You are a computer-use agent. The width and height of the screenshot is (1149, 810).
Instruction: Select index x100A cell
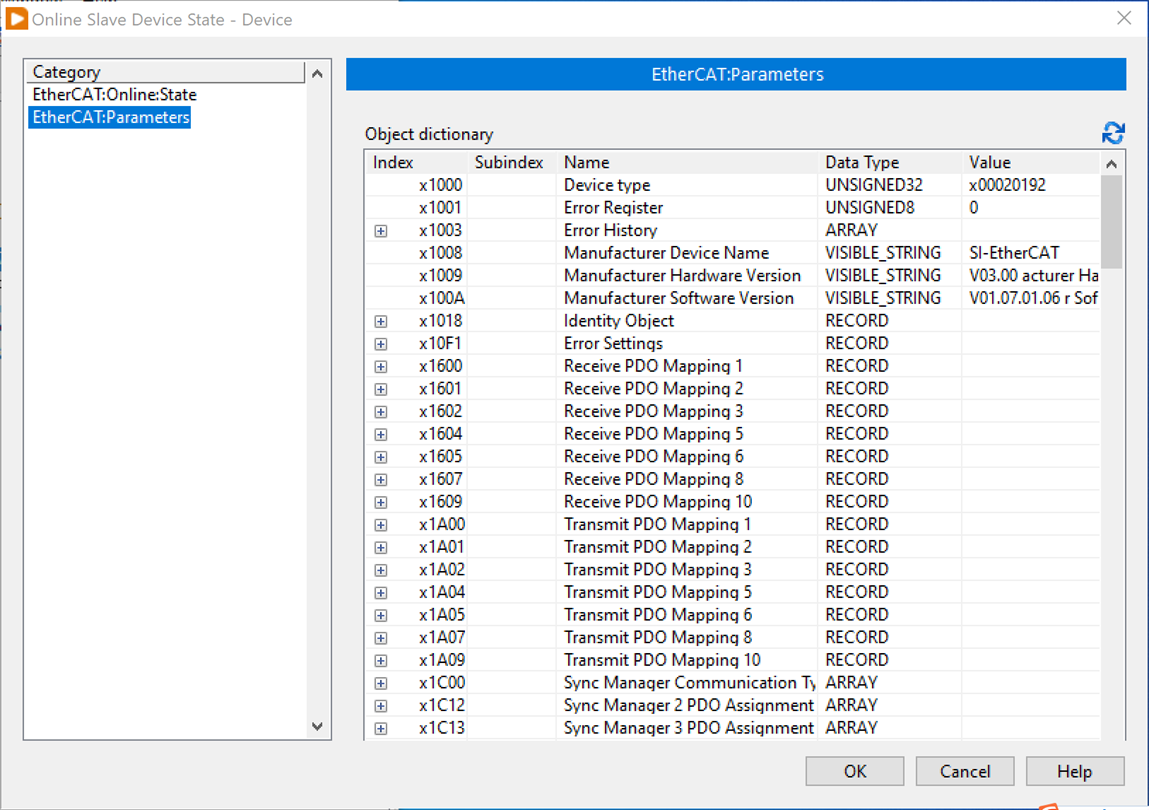coord(442,298)
